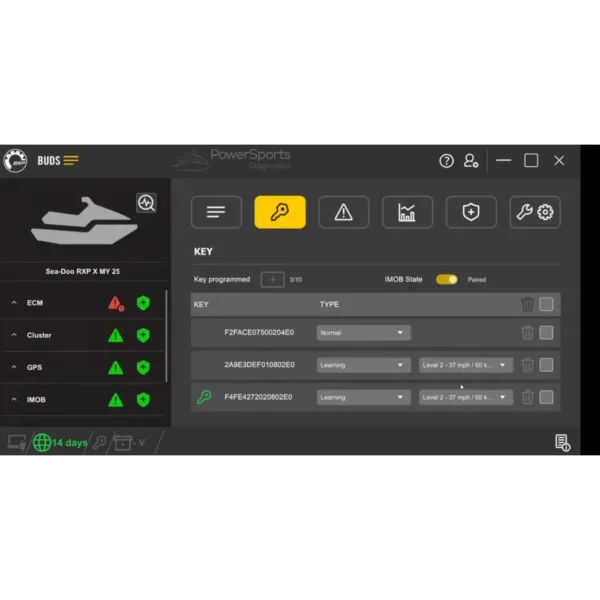Viewport: 600px width, 600px height.
Task: Add a new key with plus button
Action: pyautogui.click(x=272, y=280)
